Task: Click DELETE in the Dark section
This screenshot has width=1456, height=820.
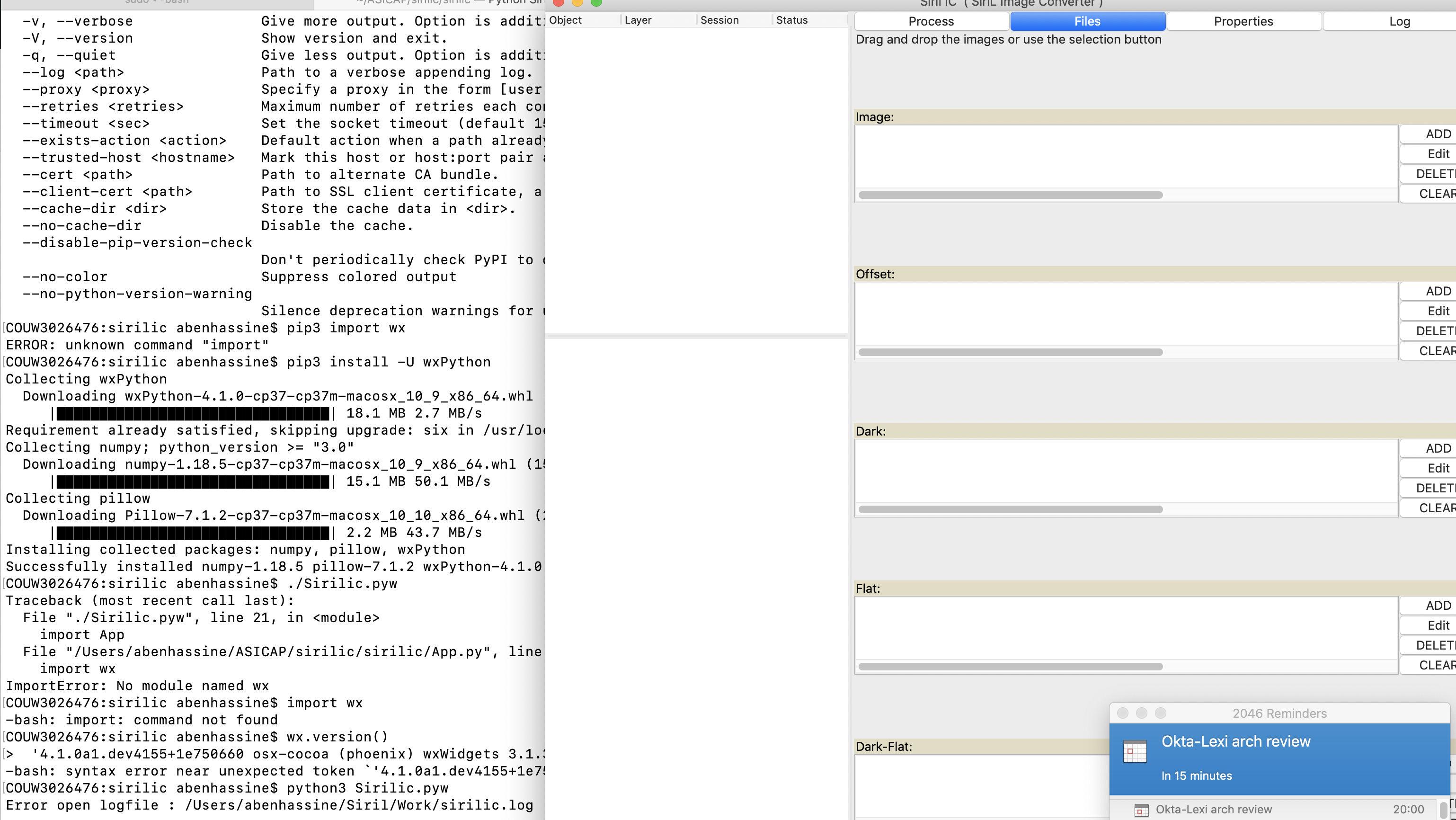Action: (x=1436, y=488)
